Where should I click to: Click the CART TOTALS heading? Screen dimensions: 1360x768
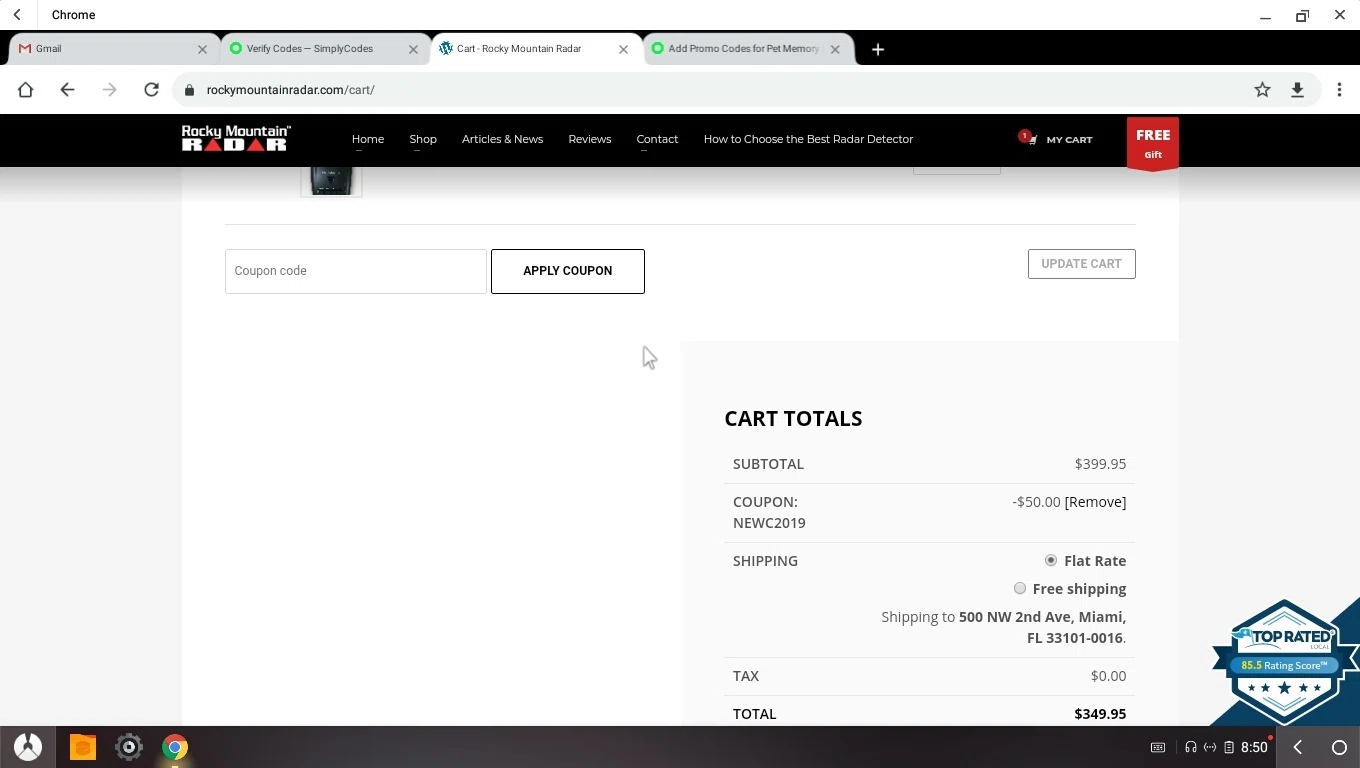coord(793,419)
